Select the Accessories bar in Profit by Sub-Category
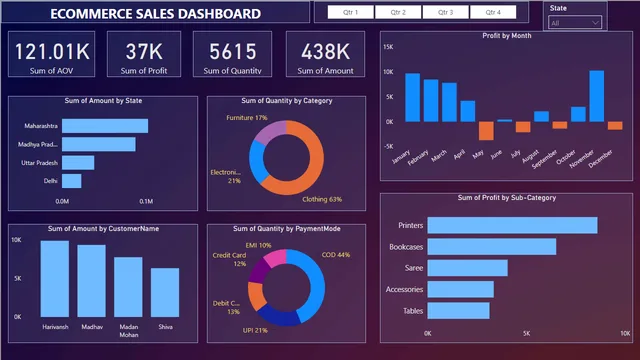This screenshot has height=360, width=640. coord(461,289)
